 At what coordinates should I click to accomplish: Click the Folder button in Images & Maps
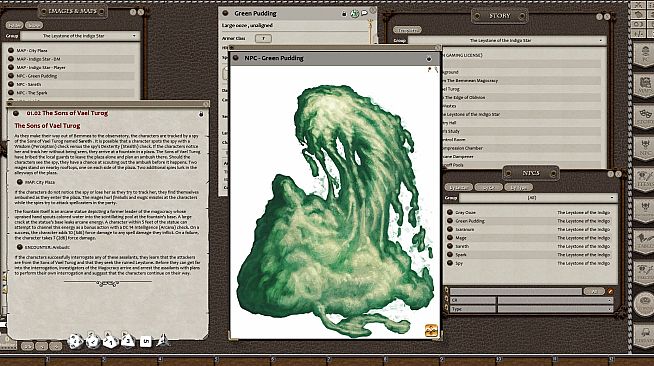click(14, 25)
